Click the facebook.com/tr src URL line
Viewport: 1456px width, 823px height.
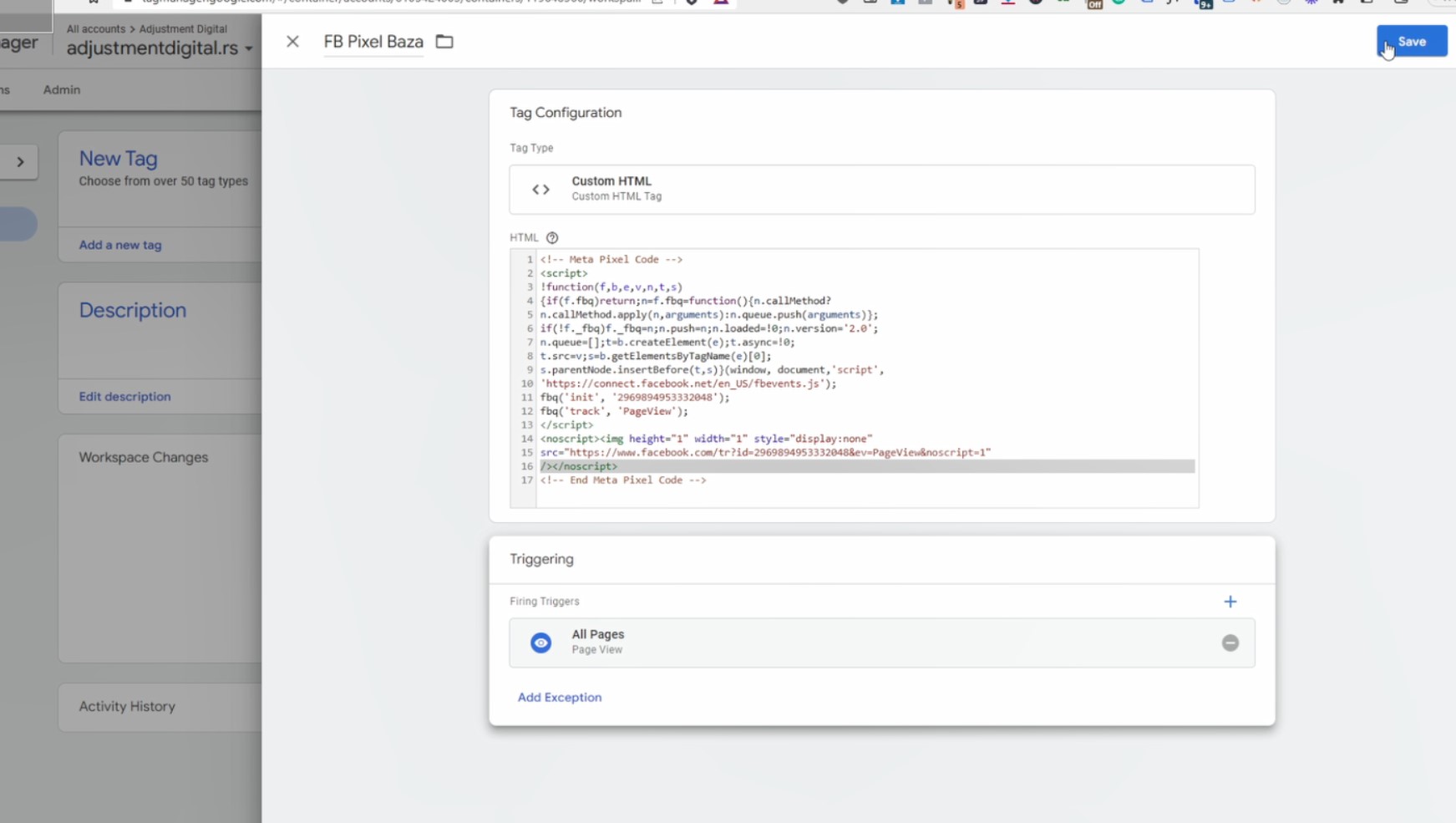[765, 453]
